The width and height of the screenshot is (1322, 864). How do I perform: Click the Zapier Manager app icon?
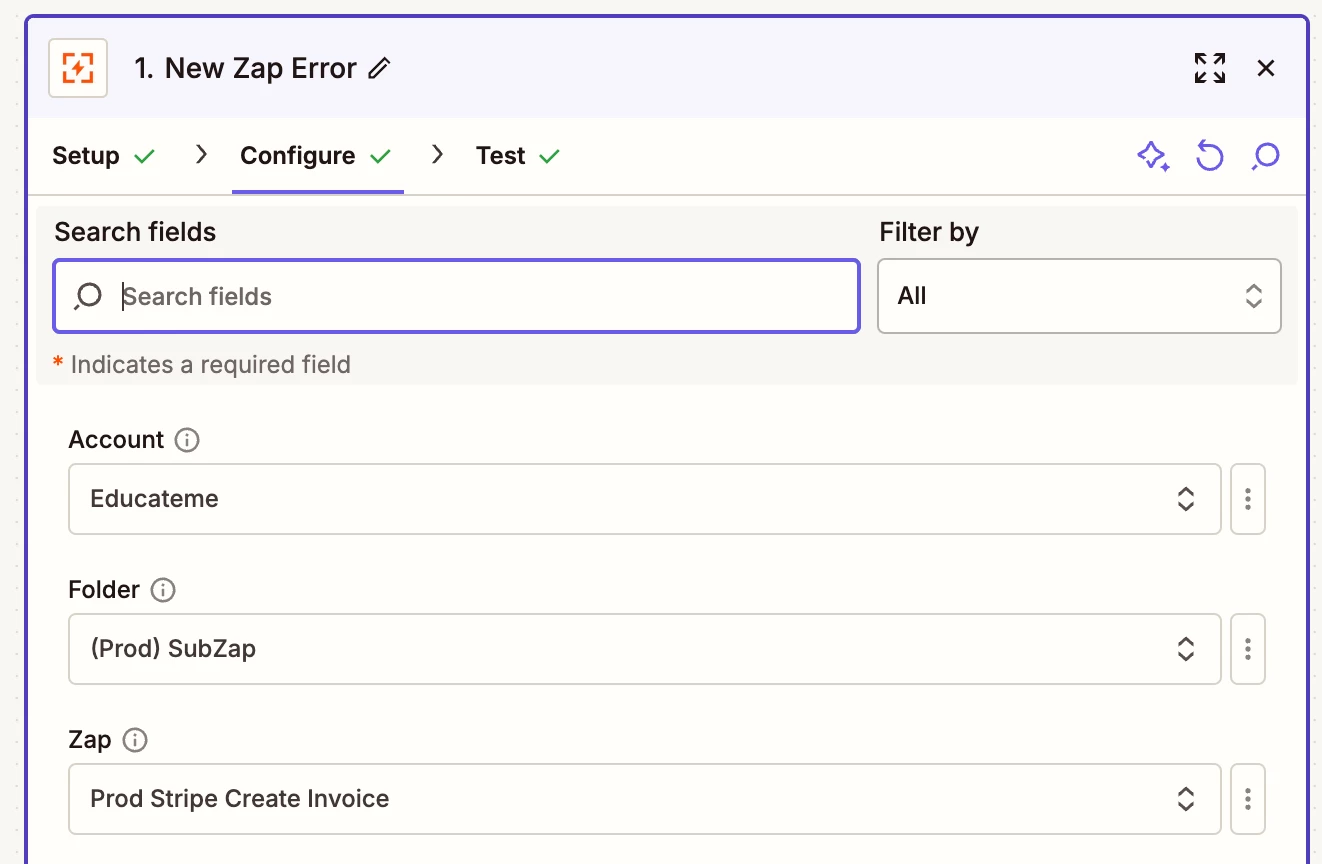pyautogui.click(x=78, y=68)
